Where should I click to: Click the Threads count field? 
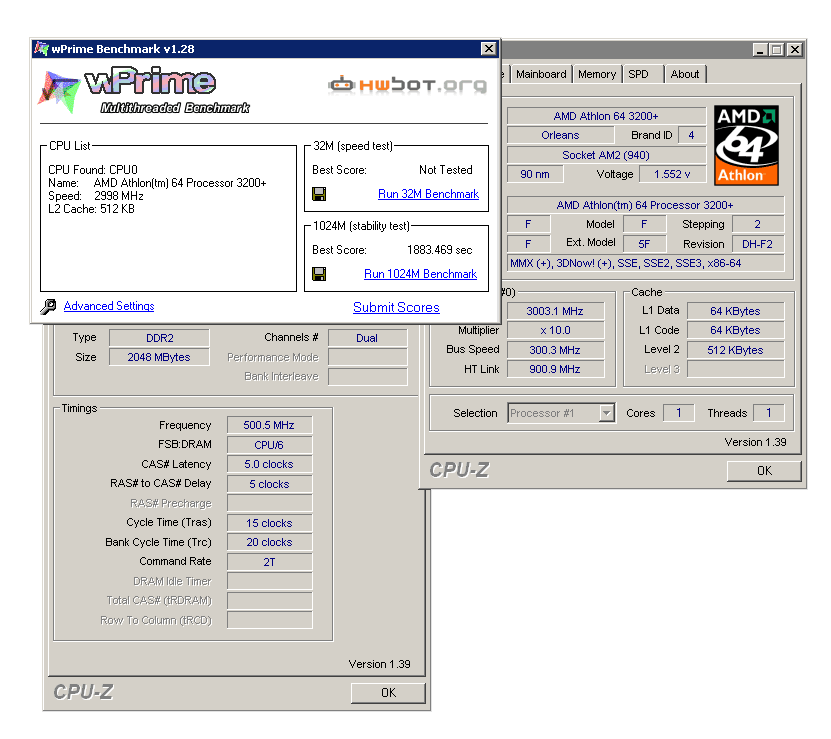click(768, 413)
